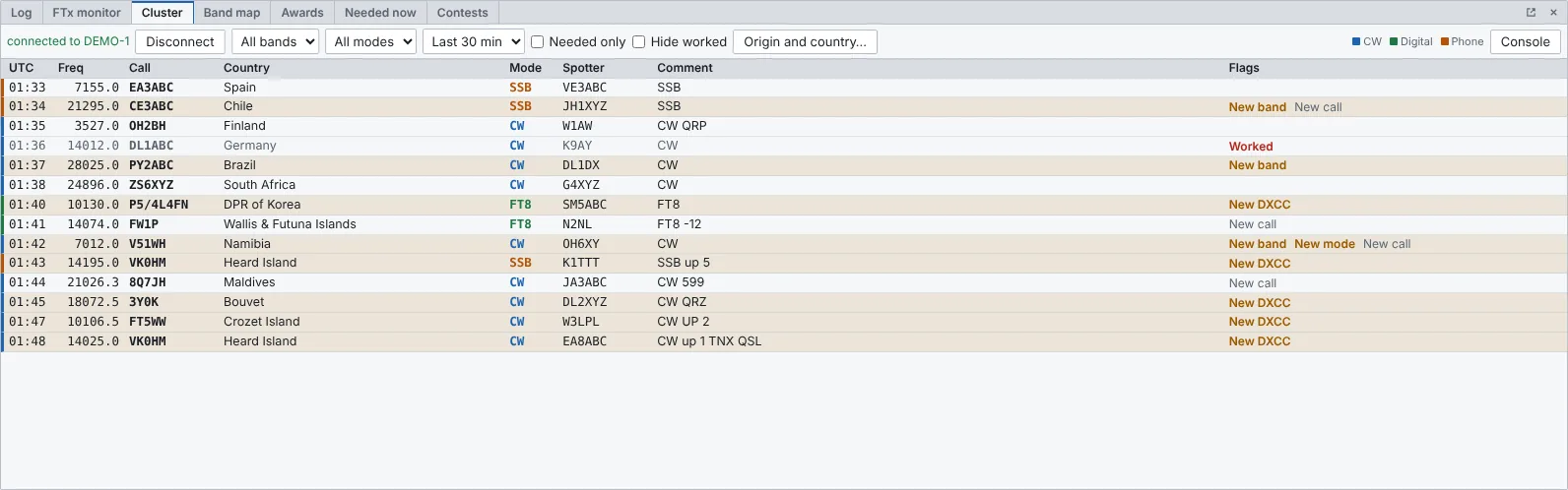
Task: Select callsign ZS6XYZ from South Africa
Action: click(x=151, y=185)
